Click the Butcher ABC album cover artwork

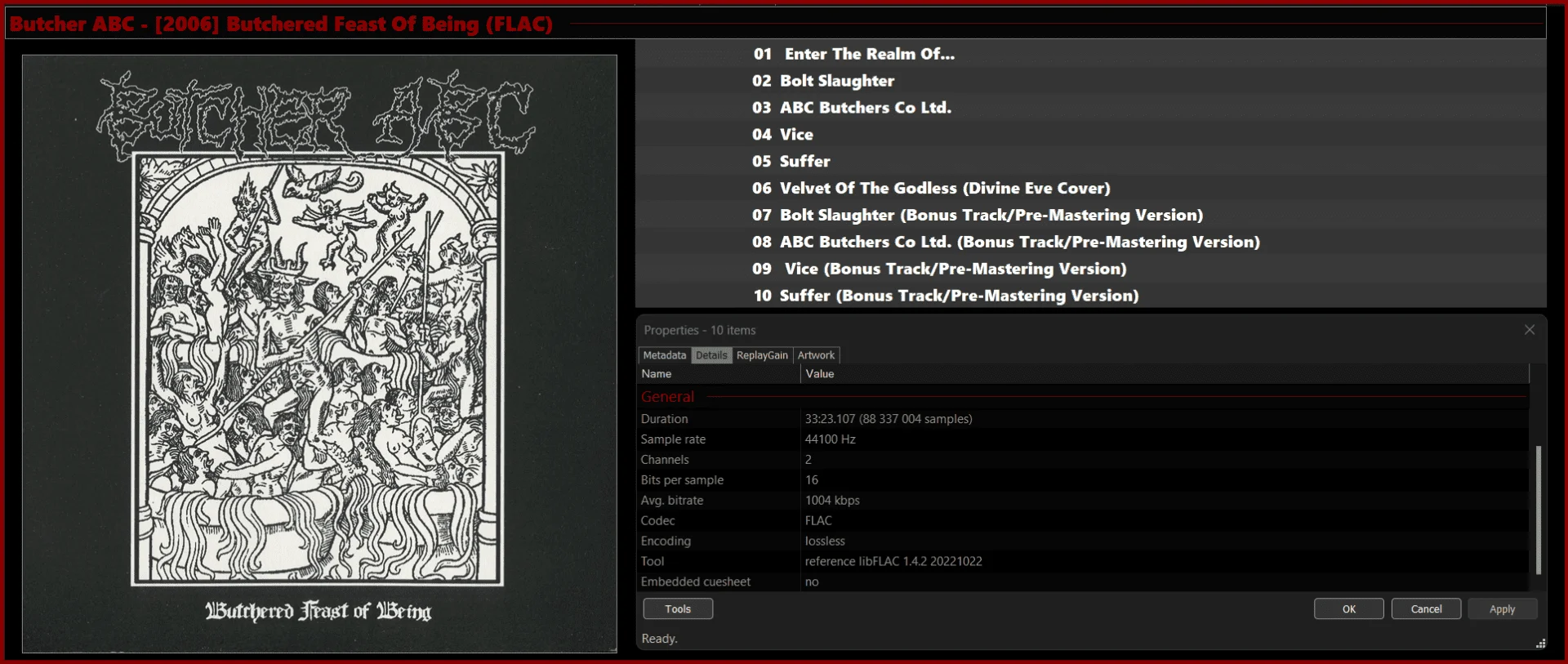(x=319, y=354)
